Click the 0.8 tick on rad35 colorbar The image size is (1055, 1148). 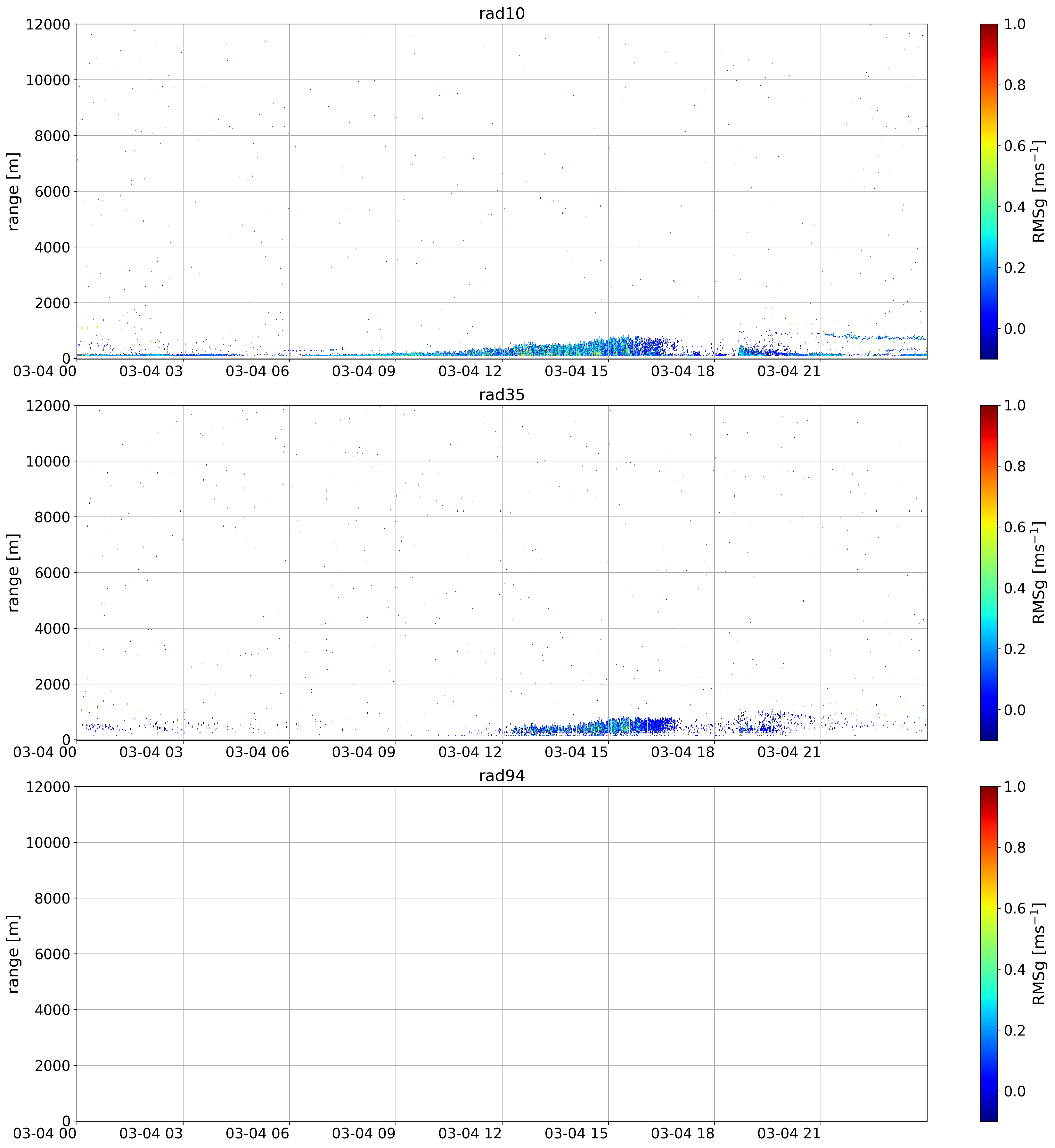pyautogui.click(x=1015, y=467)
